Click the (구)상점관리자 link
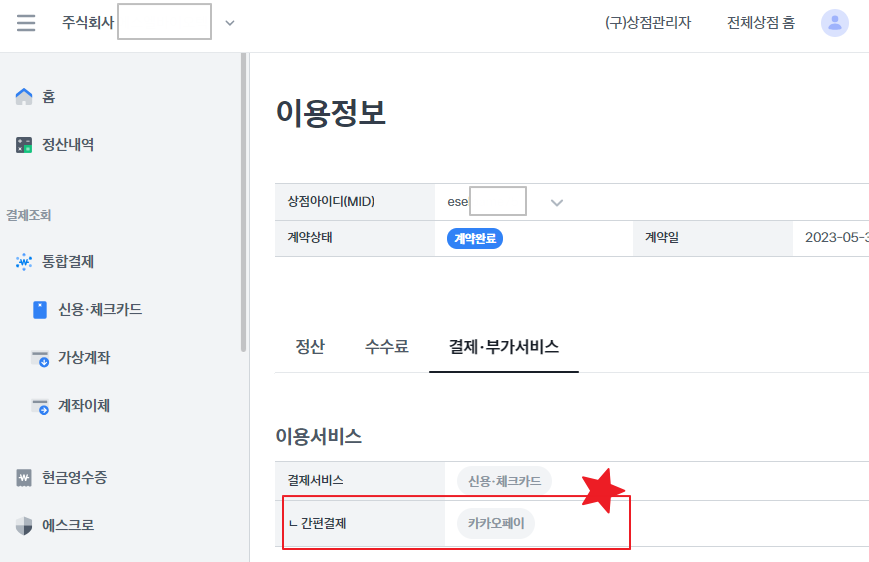Viewport: 869px width, 562px height. tap(648, 23)
